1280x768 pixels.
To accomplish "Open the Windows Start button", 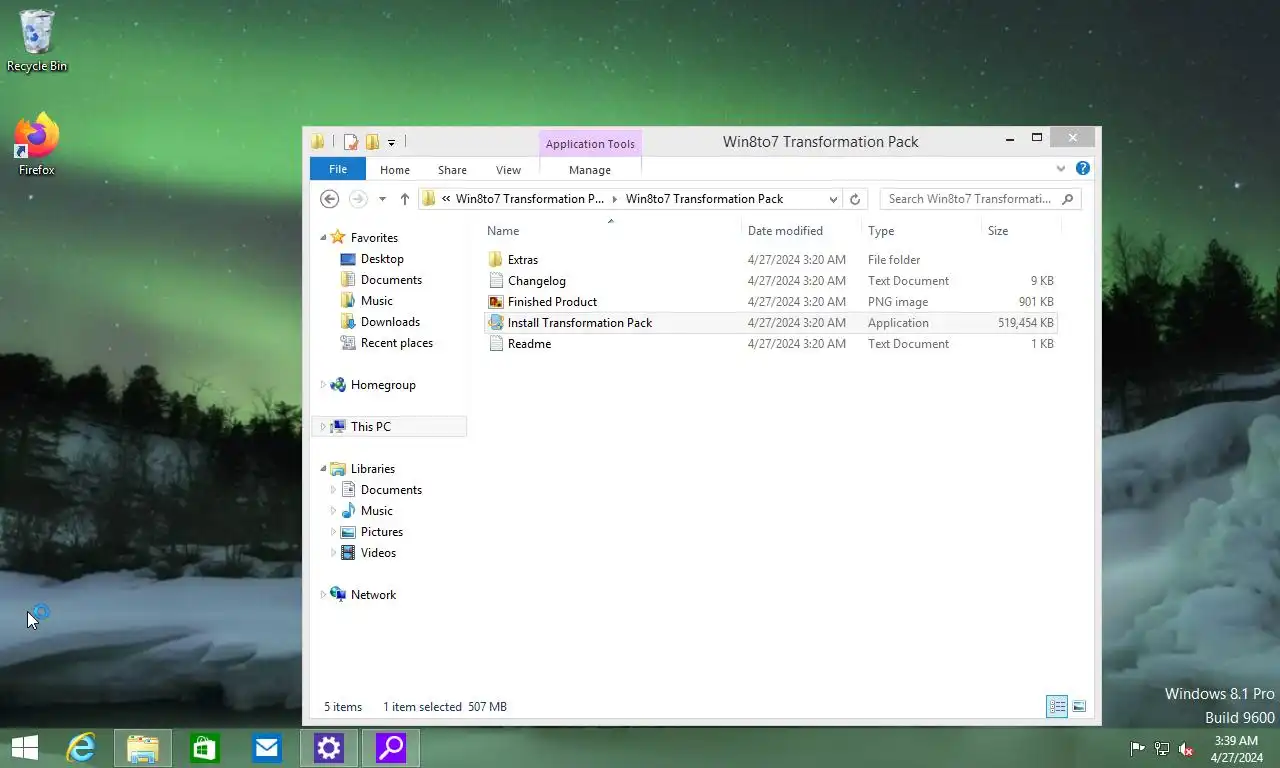I will click(25, 748).
